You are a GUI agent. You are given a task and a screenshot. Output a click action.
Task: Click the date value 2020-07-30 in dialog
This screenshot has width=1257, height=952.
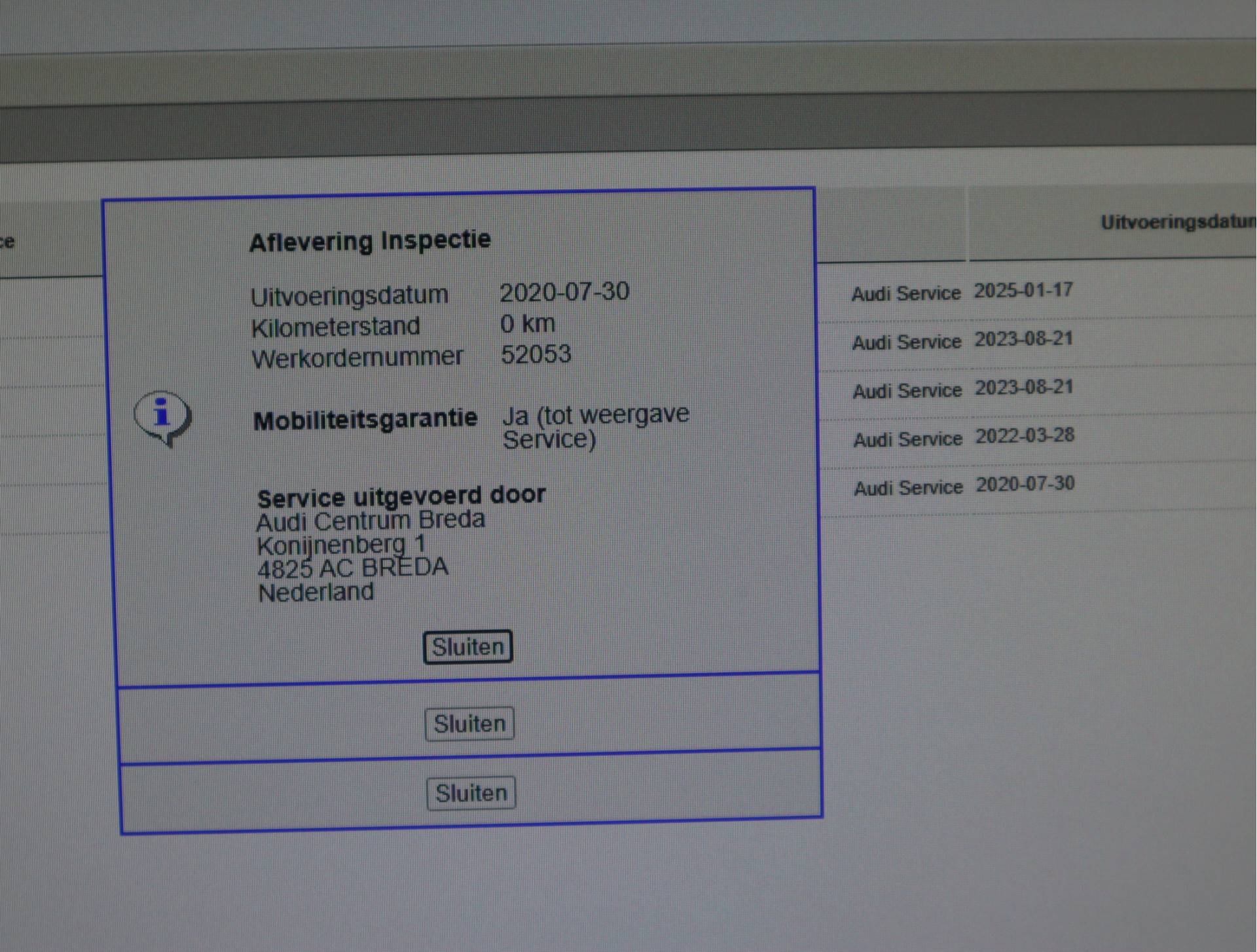click(564, 292)
